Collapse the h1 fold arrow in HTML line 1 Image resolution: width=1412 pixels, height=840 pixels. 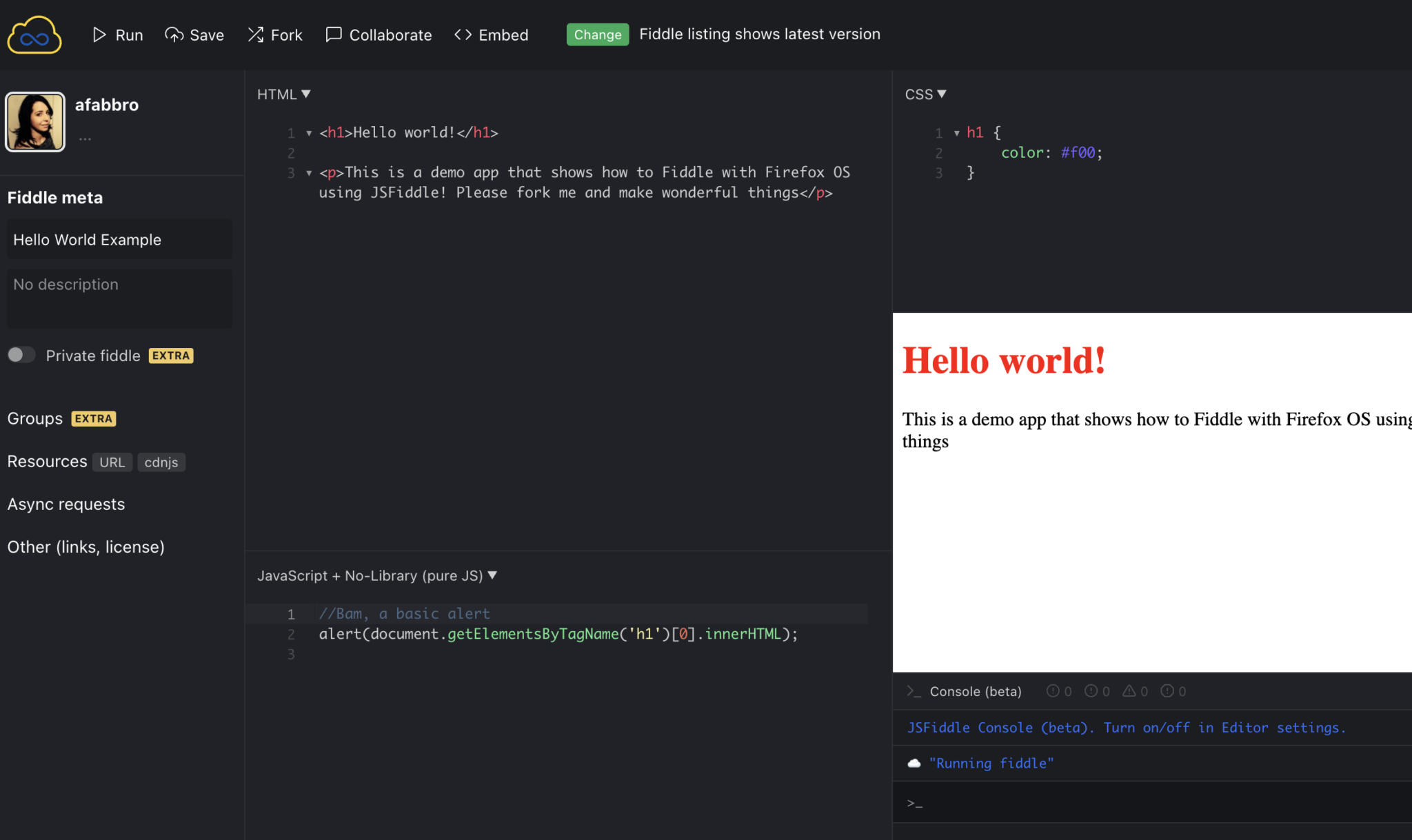click(x=309, y=133)
